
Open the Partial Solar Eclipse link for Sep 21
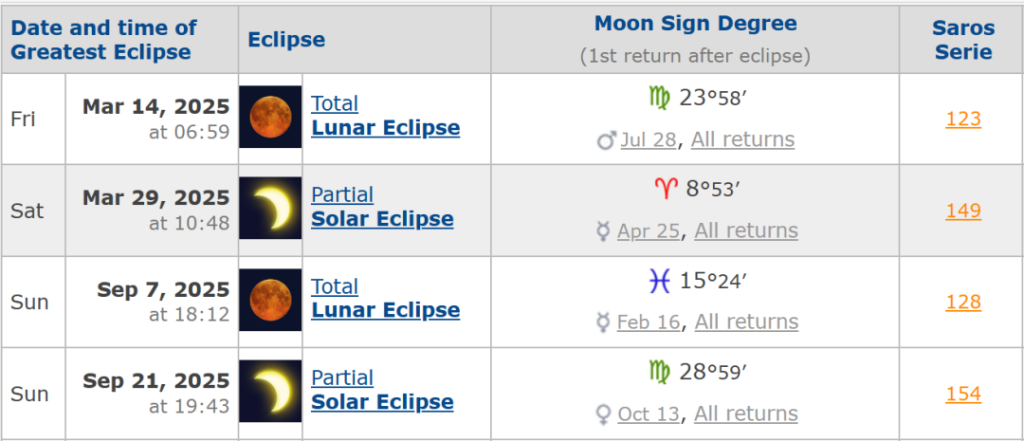pos(382,390)
